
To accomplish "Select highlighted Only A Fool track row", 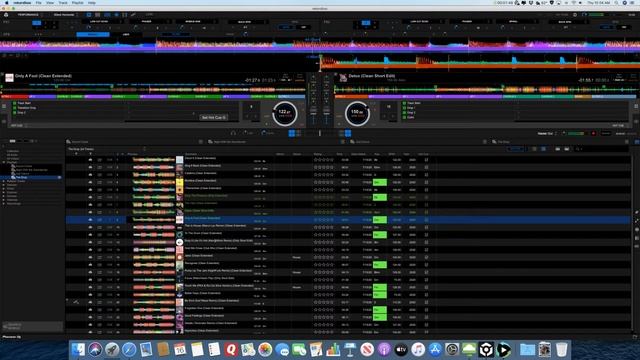I will [348, 220].
